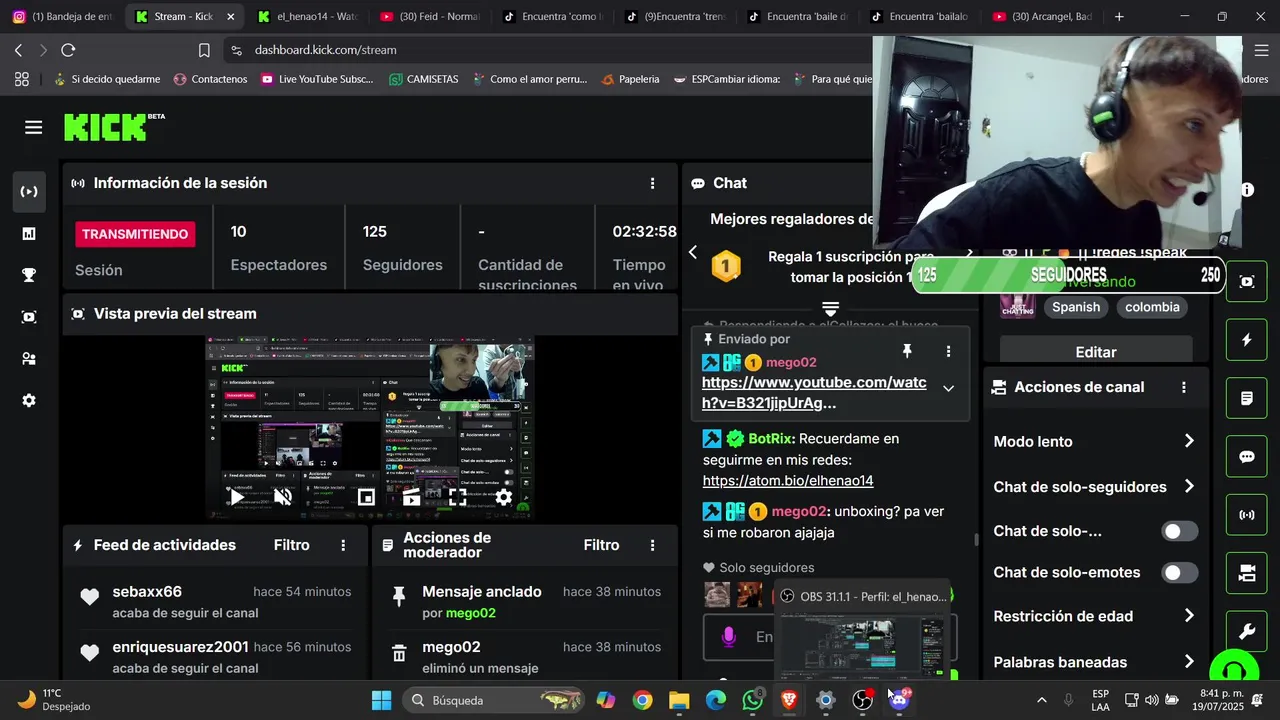Viewport: 1280px width, 720px height.
Task: Open Acciones de moderador three-dot menu
Action: point(652,545)
